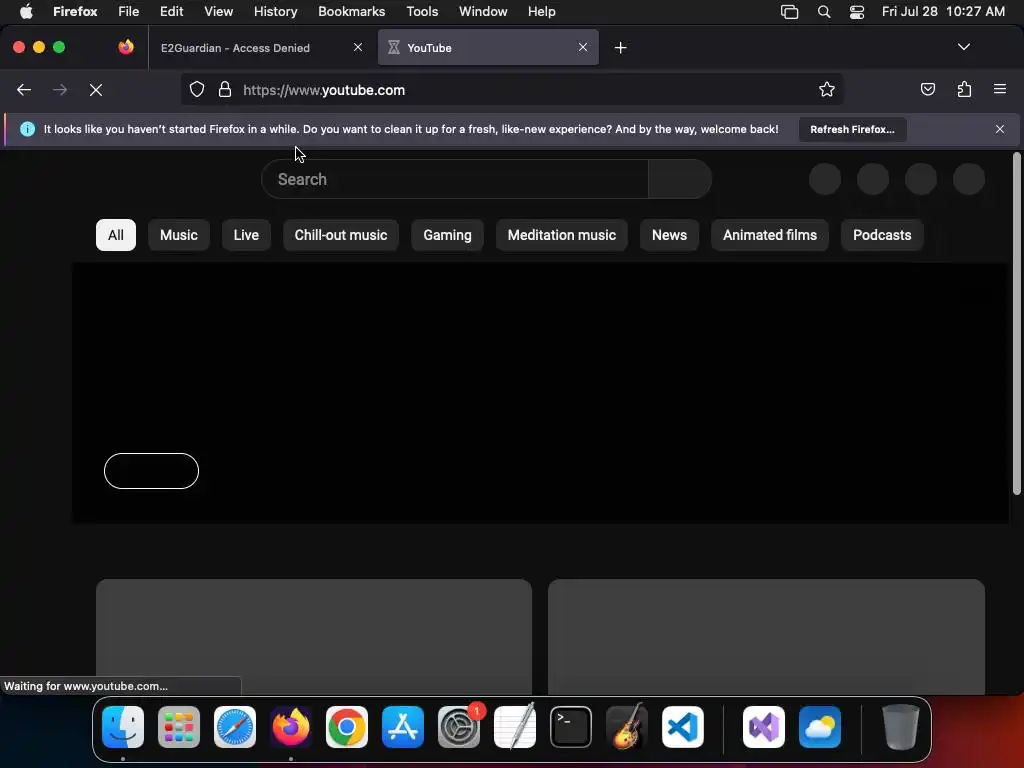Open the Apple menu
The height and width of the screenshot is (768, 1024).
click(26, 11)
